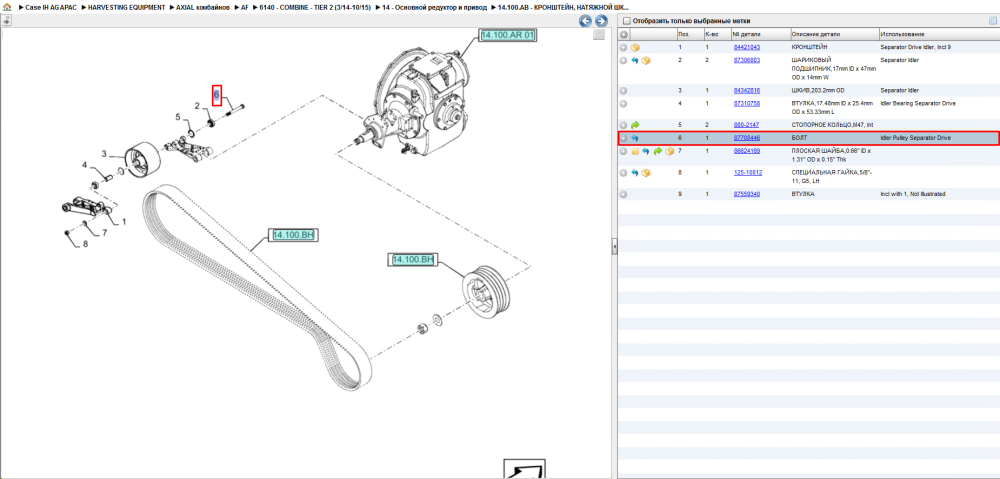Open part number link 87708446
The height and width of the screenshot is (479, 1000).
[746, 138]
